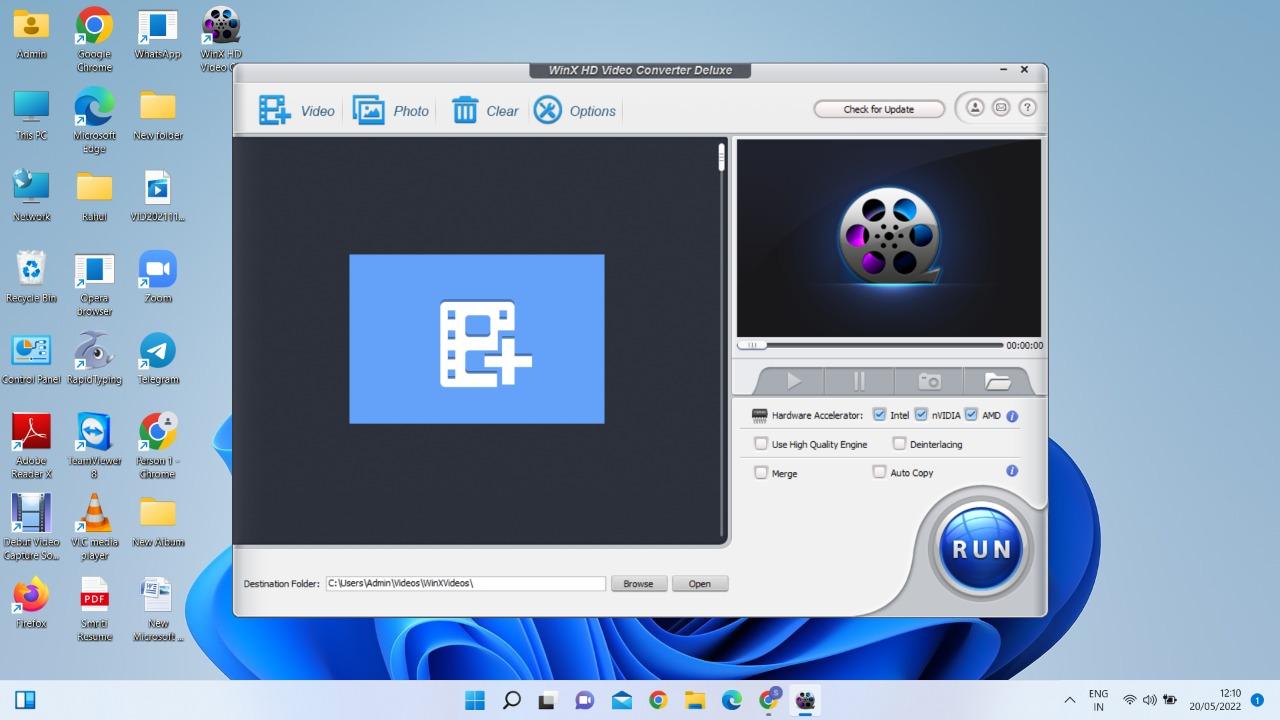Enable the Deinterlacing option
This screenshot has height=720, width=1280.
pos(899,444)
